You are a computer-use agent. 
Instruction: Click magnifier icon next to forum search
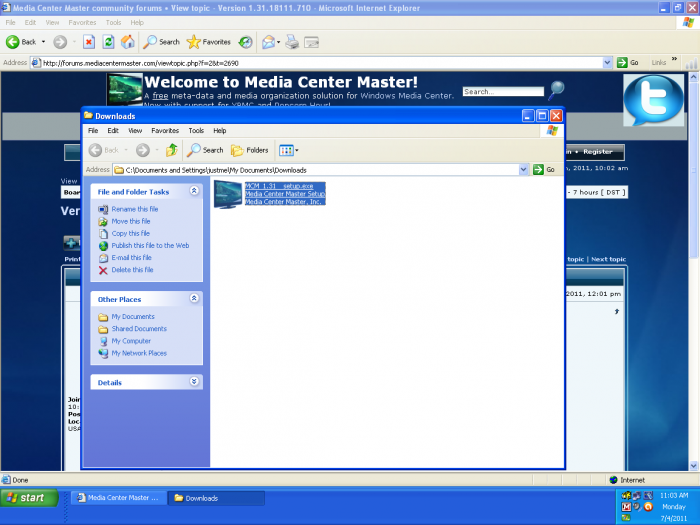pyautogui.click(x=556, y=90)
